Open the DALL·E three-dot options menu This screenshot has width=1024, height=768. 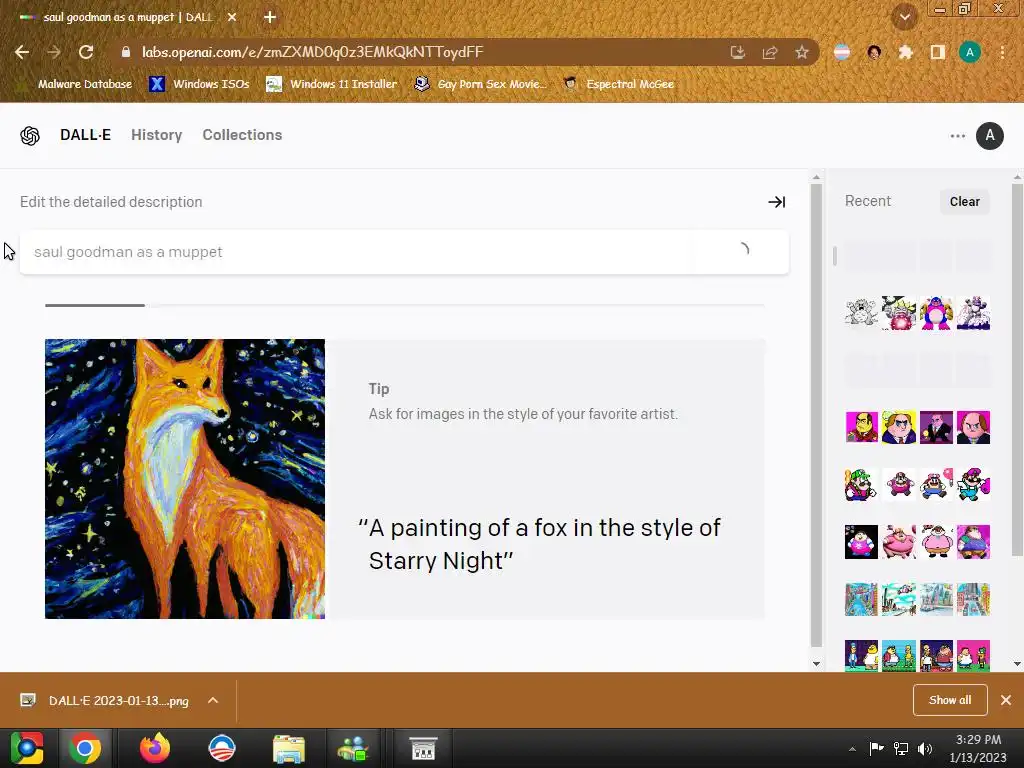click(x=957, y=136)
